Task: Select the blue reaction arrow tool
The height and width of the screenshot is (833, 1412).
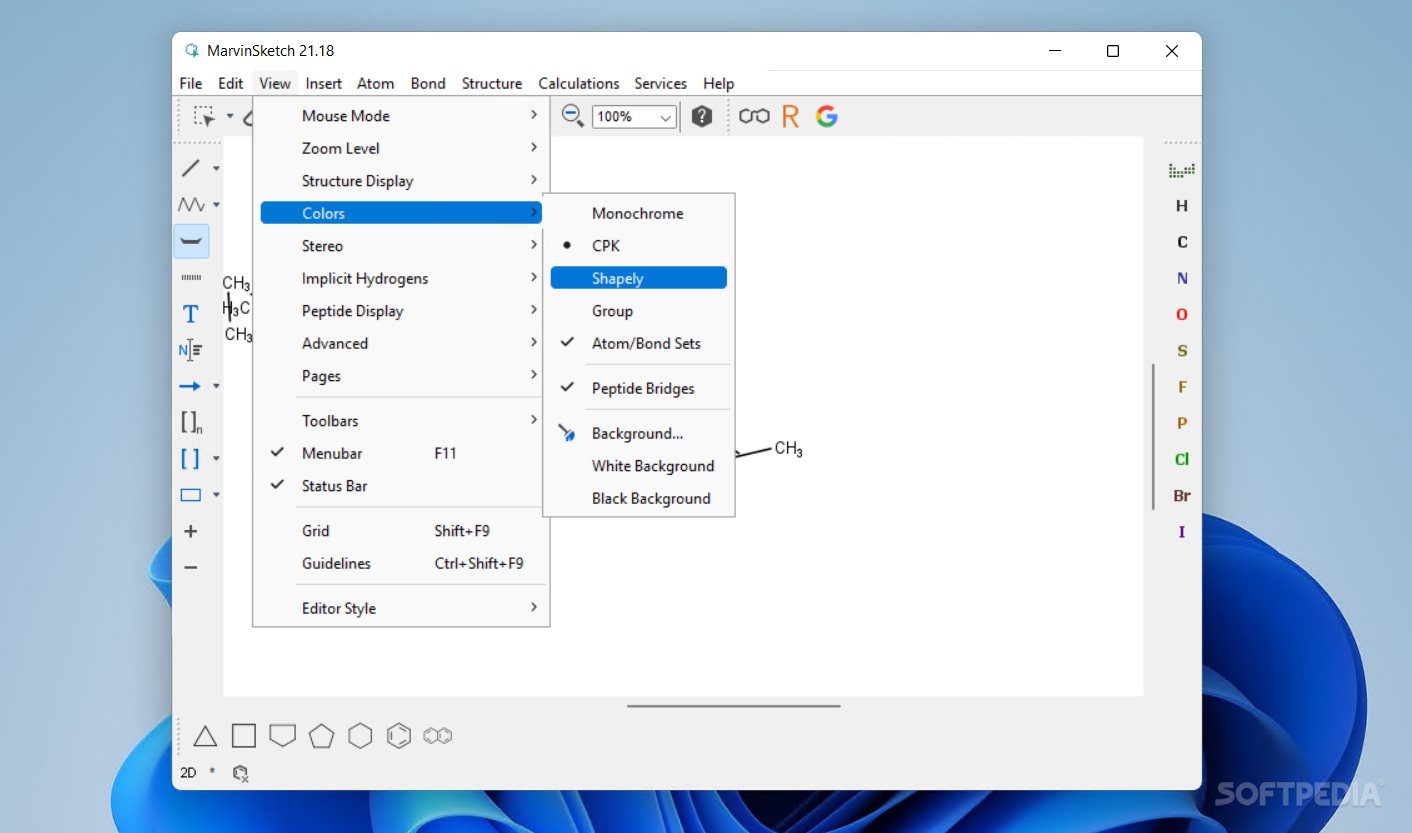Action: pyautogui.click(x=190, y=386)
